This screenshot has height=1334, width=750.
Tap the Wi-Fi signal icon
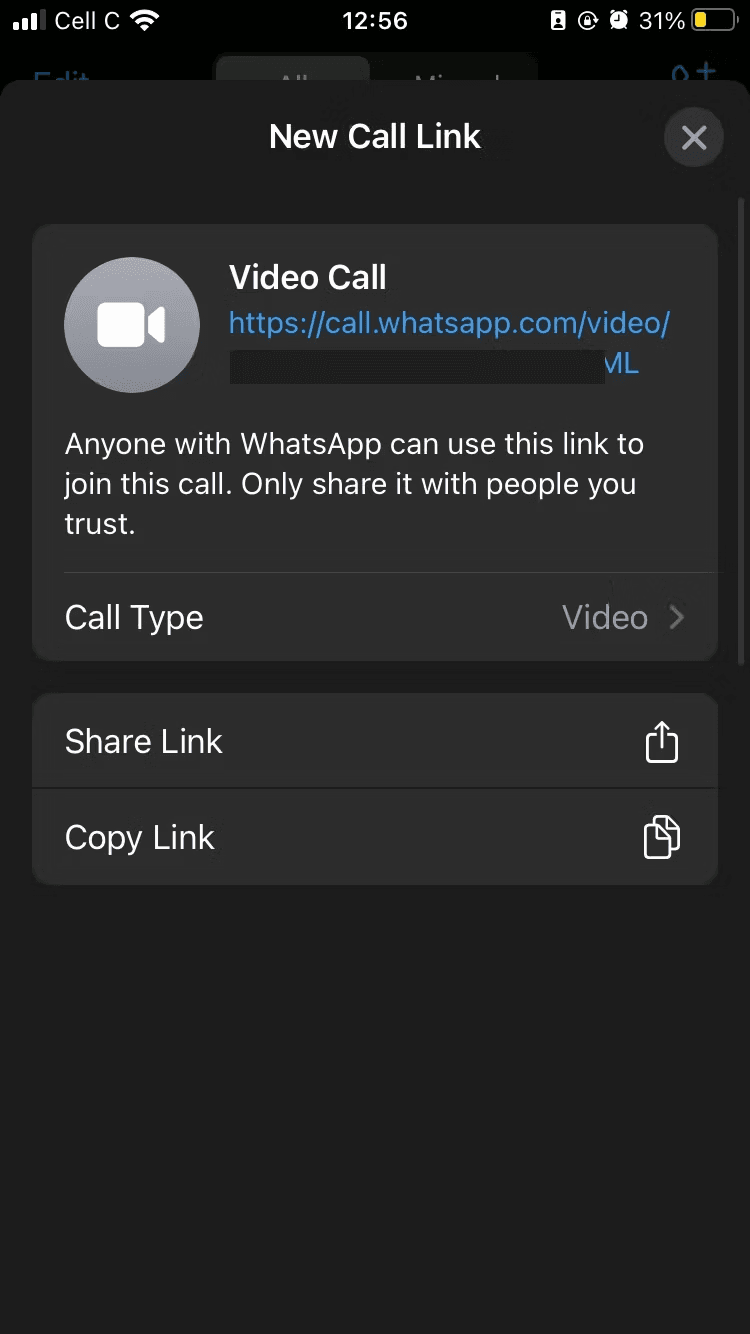(145, 21)
